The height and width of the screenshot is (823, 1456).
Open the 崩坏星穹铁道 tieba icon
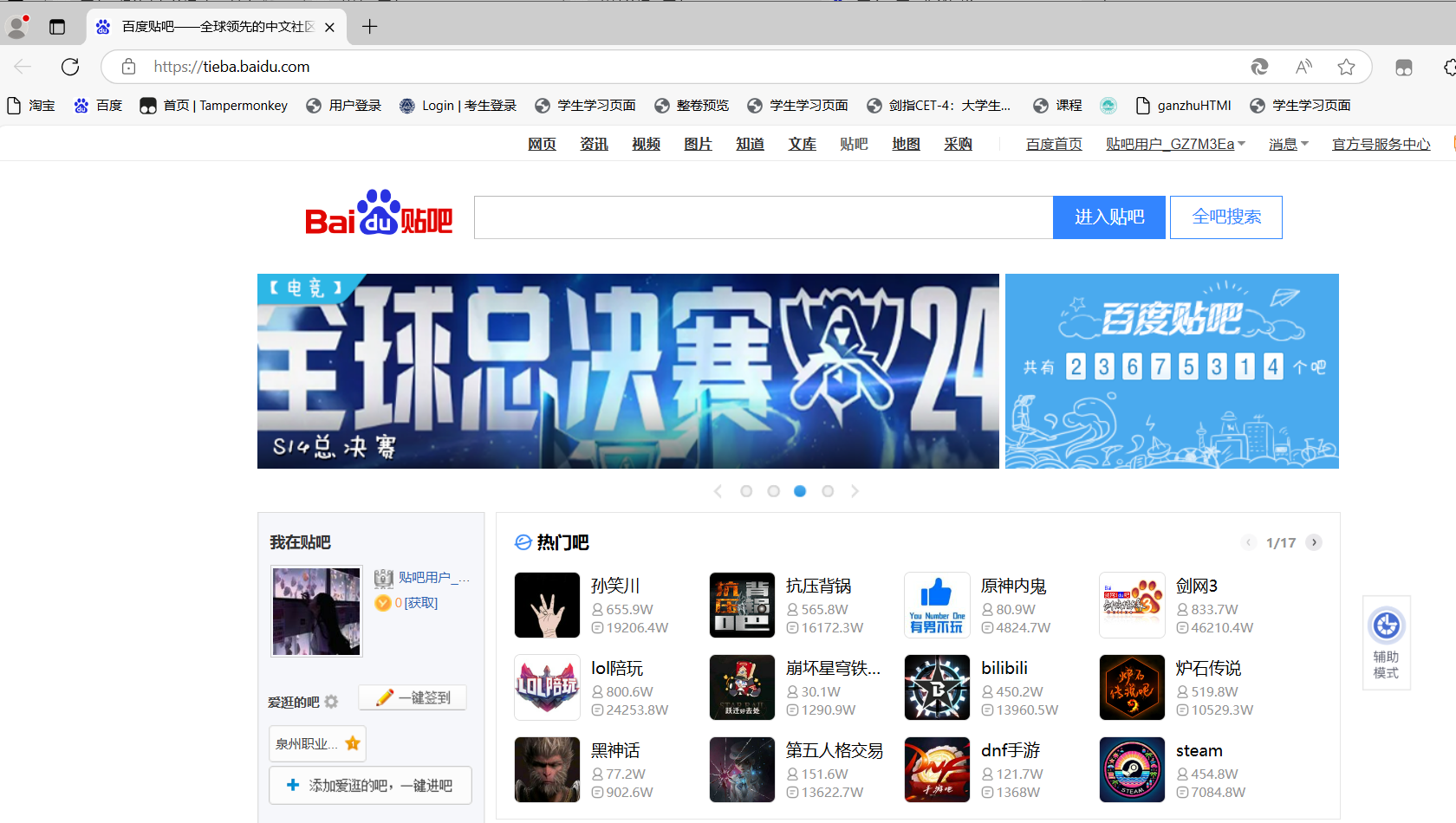742,687
